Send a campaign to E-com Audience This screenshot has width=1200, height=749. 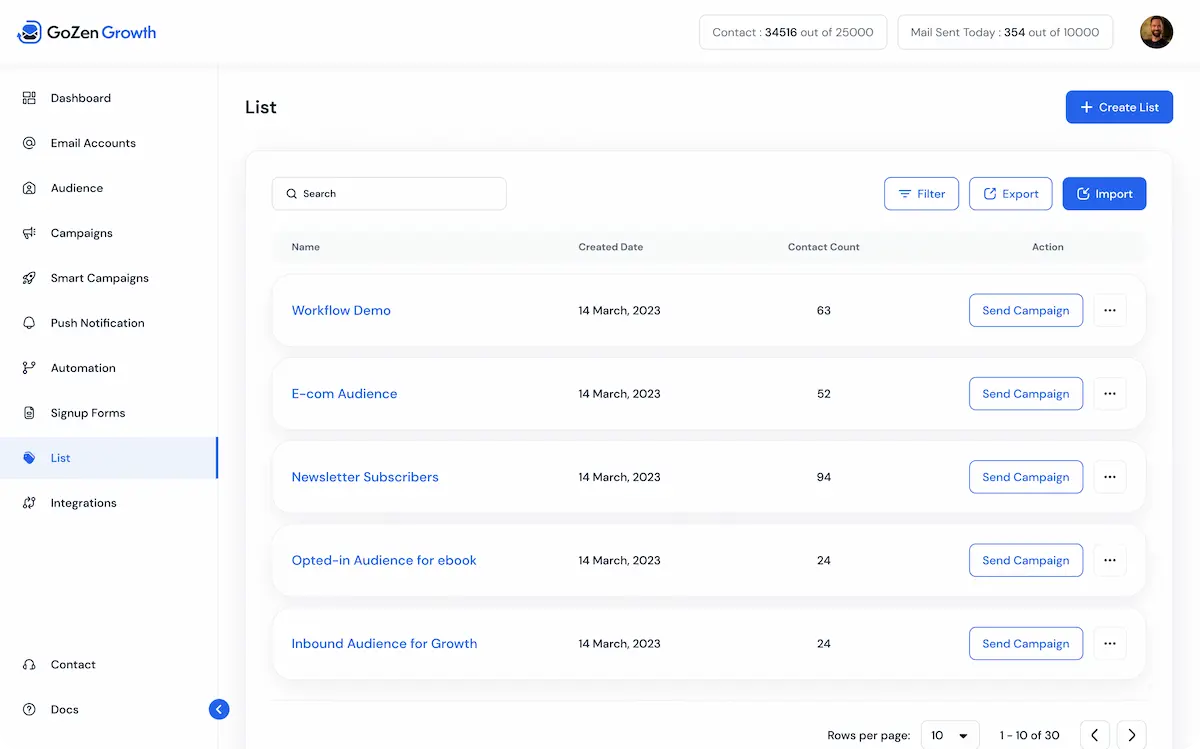coord(1025,393)
